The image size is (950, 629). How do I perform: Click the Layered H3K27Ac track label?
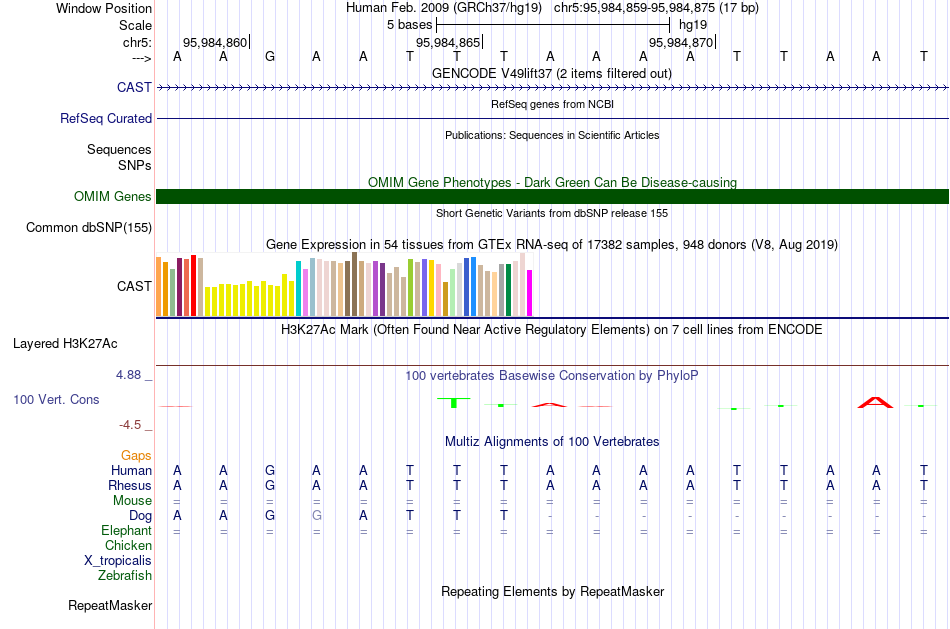65,344
